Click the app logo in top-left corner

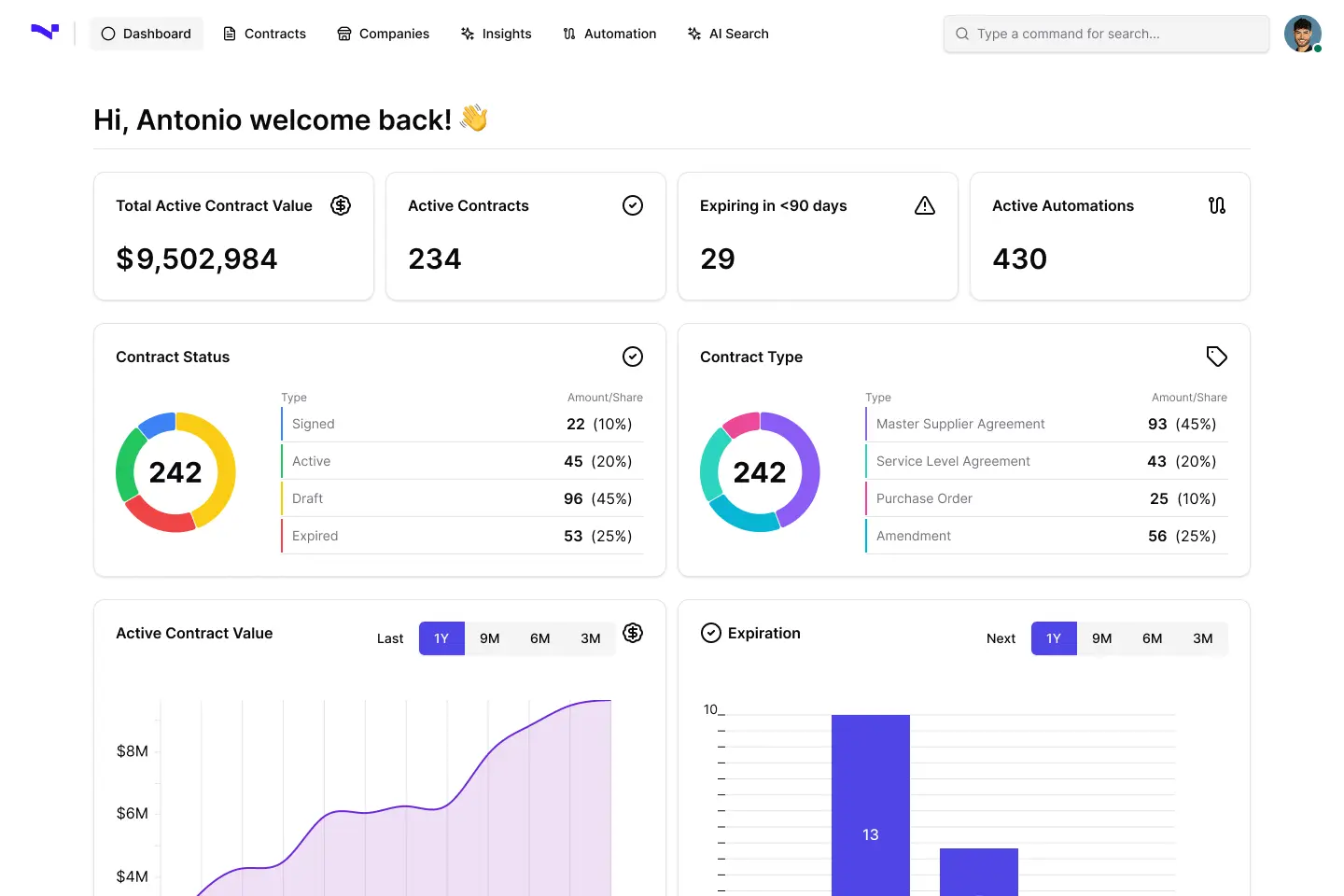(45, 33)
